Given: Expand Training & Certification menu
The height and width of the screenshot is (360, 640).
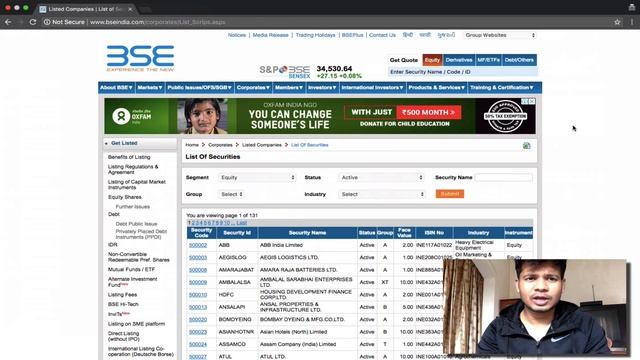Looking at the screenshot, I should 502,87.
